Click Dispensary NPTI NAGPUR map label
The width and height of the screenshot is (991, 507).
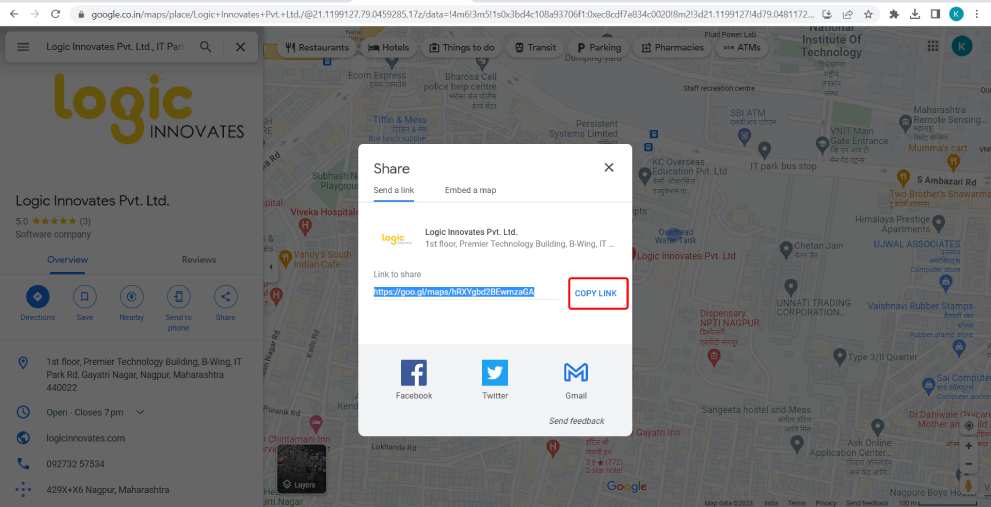coord(730,317)
